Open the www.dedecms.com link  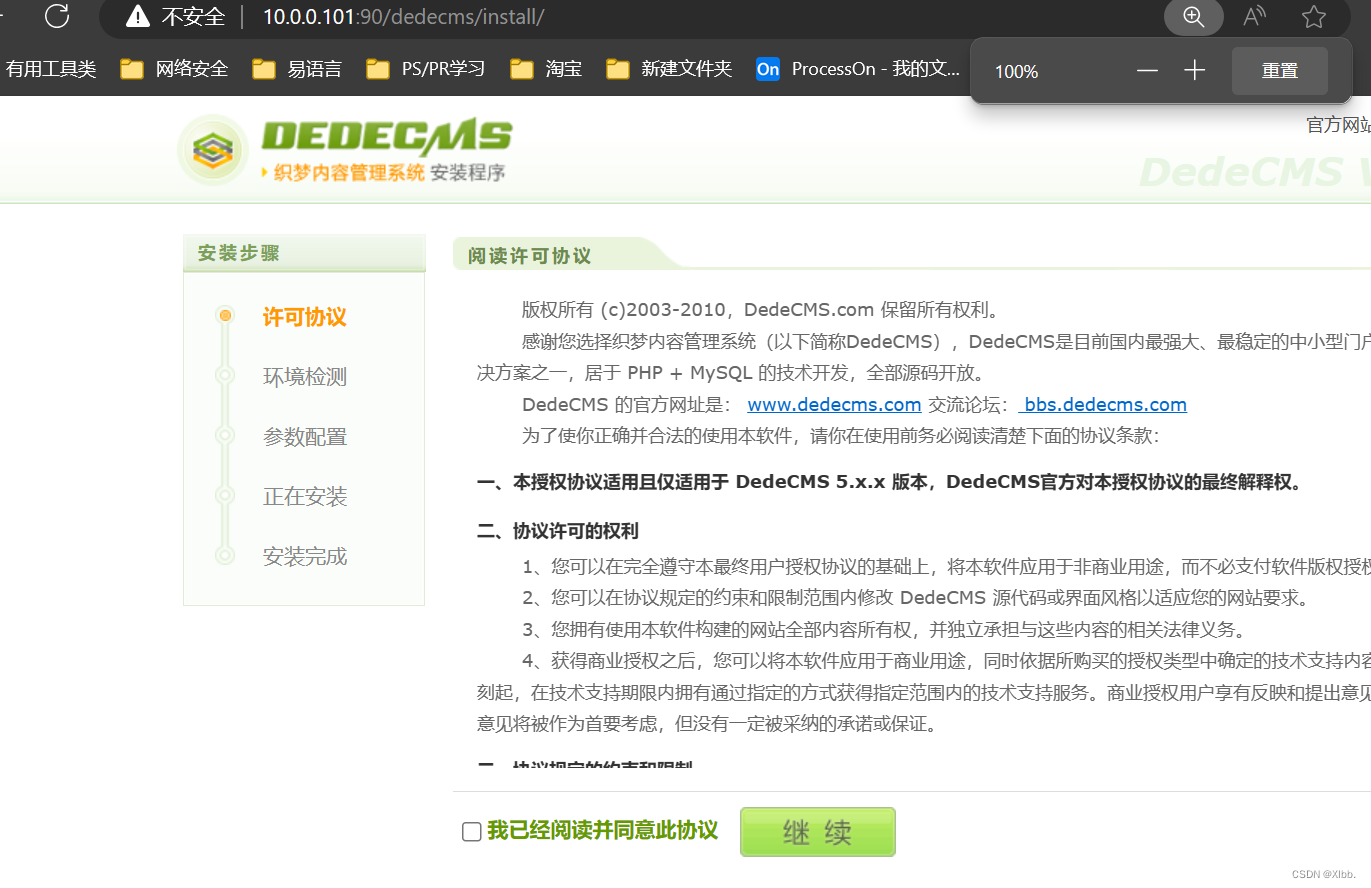(834, 405)
